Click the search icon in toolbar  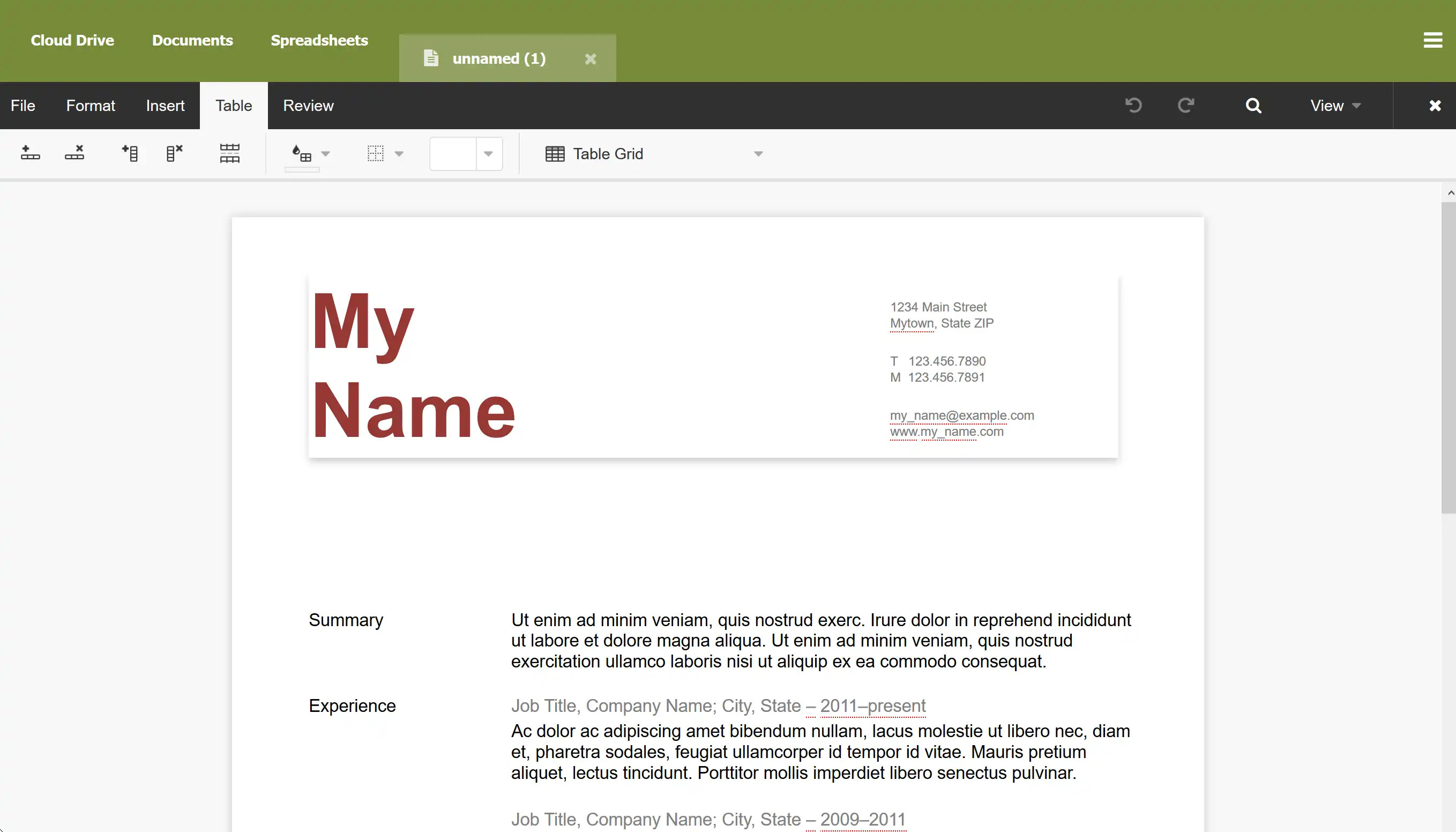1253,105
